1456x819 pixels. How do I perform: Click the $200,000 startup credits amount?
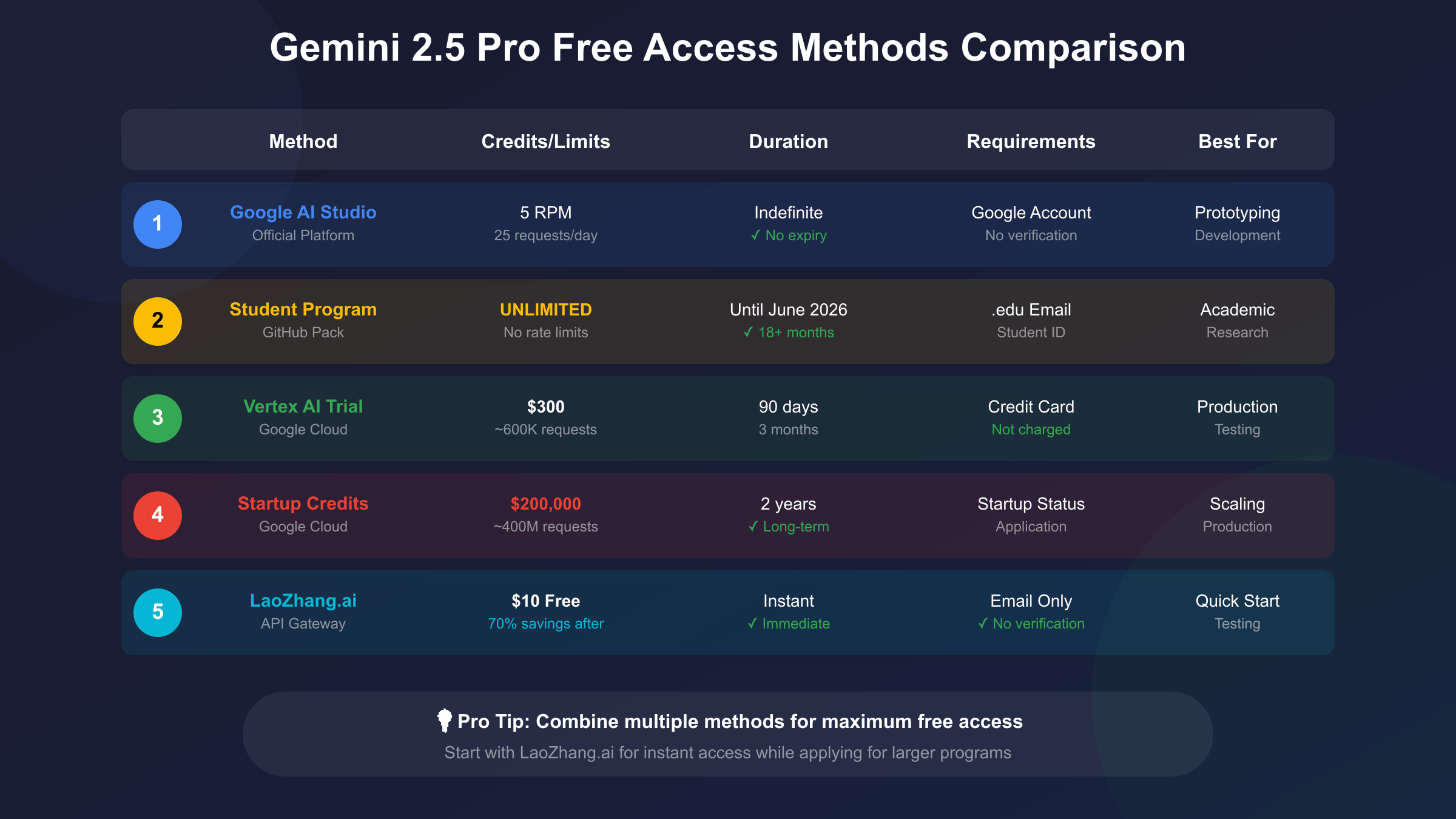546,504
